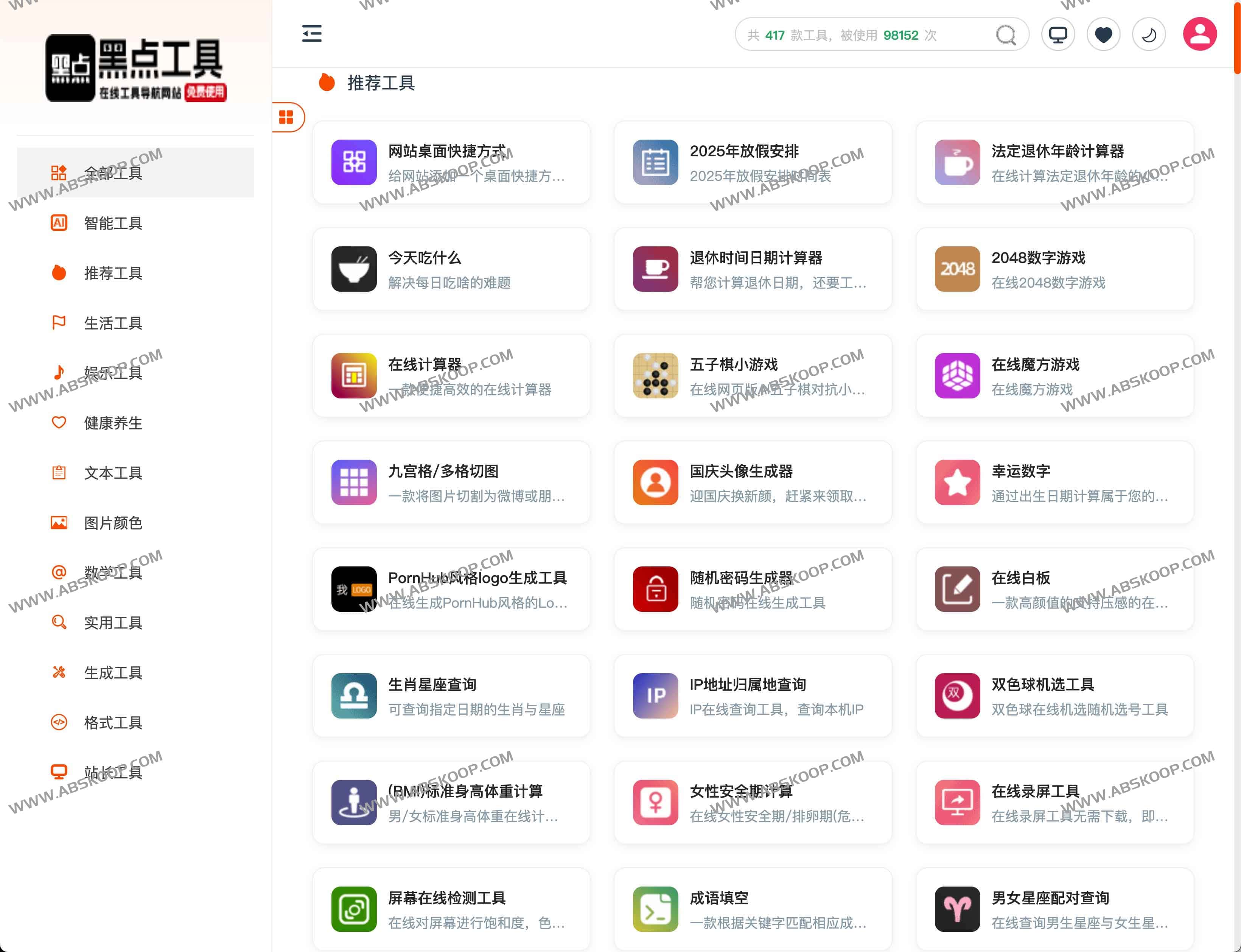Click the search magnifier icon
1241x952 pixels.
point(1006,35)
